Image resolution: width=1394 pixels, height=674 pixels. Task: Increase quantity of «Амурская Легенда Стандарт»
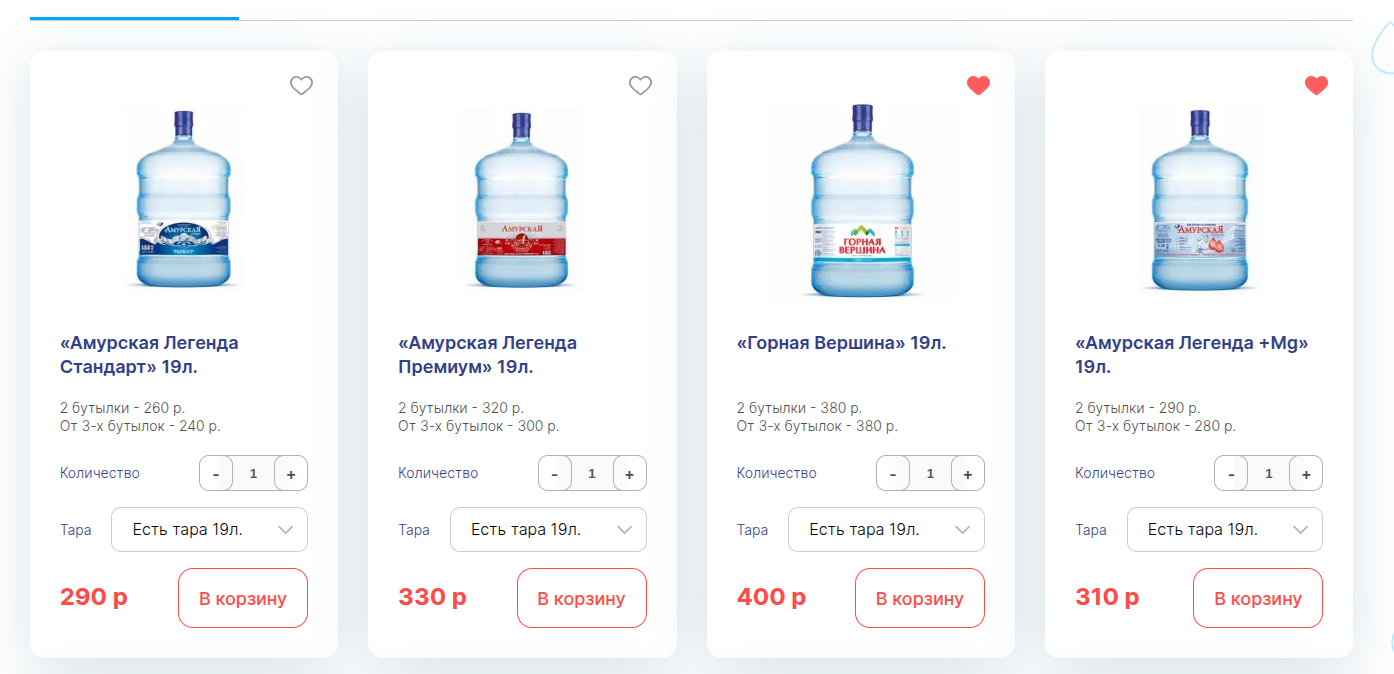pyautogui.click(x=291, y=474)
